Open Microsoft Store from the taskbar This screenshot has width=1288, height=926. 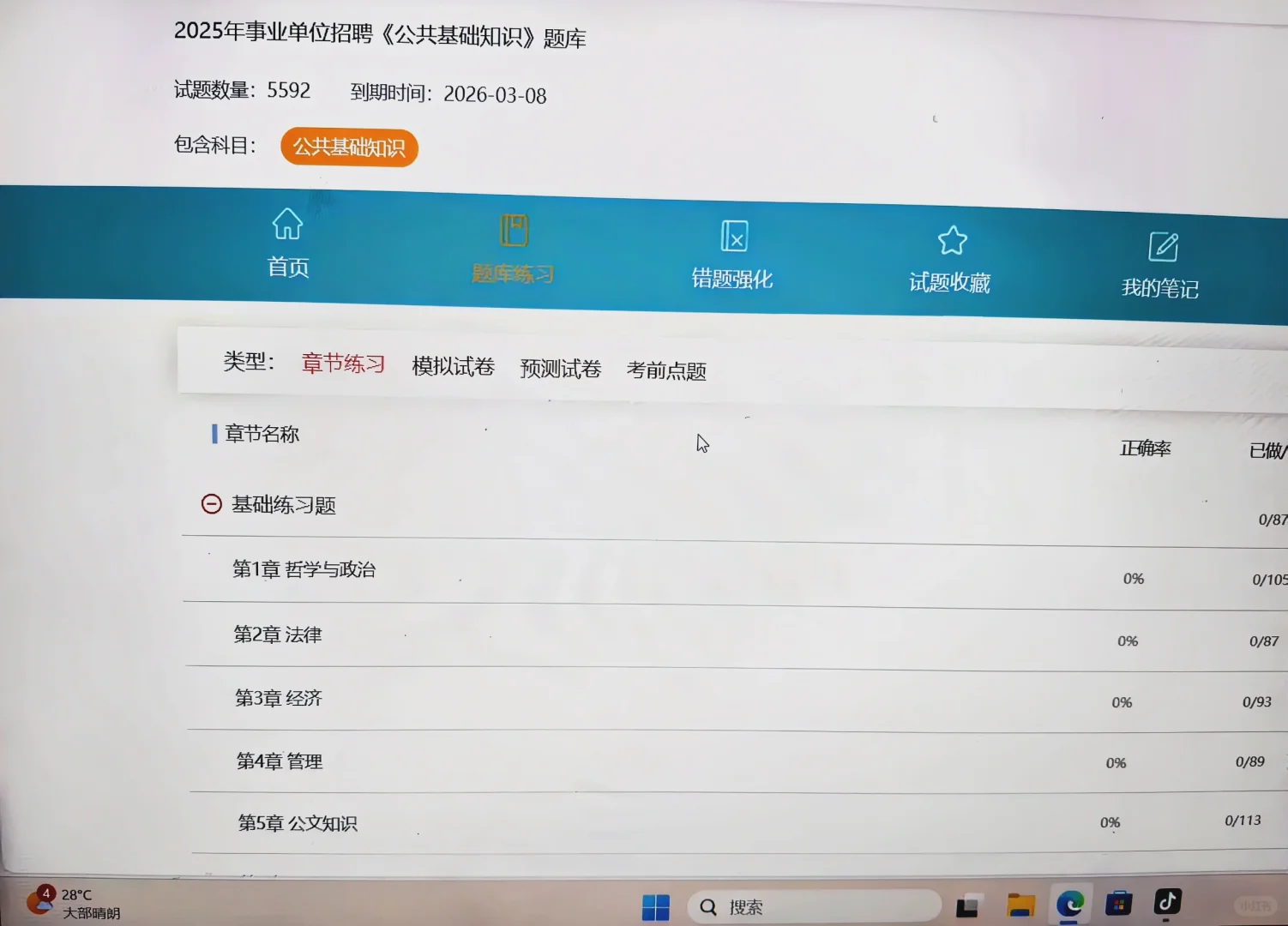click(x=1119, y=903)
